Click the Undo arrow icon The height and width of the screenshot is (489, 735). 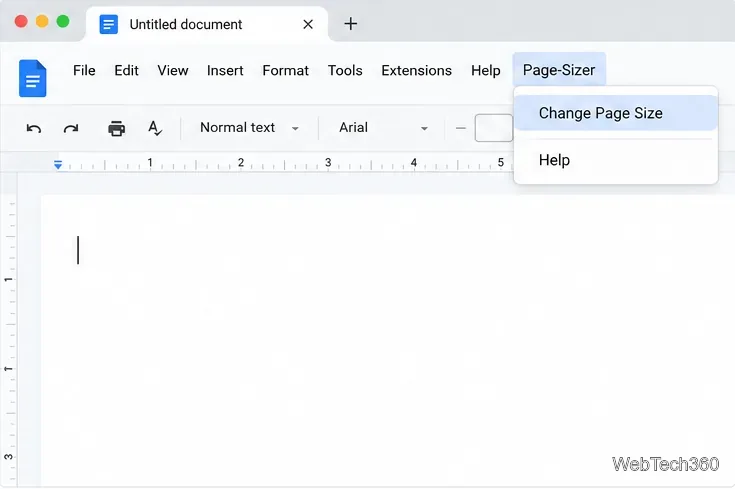click(x=33, y=128)
